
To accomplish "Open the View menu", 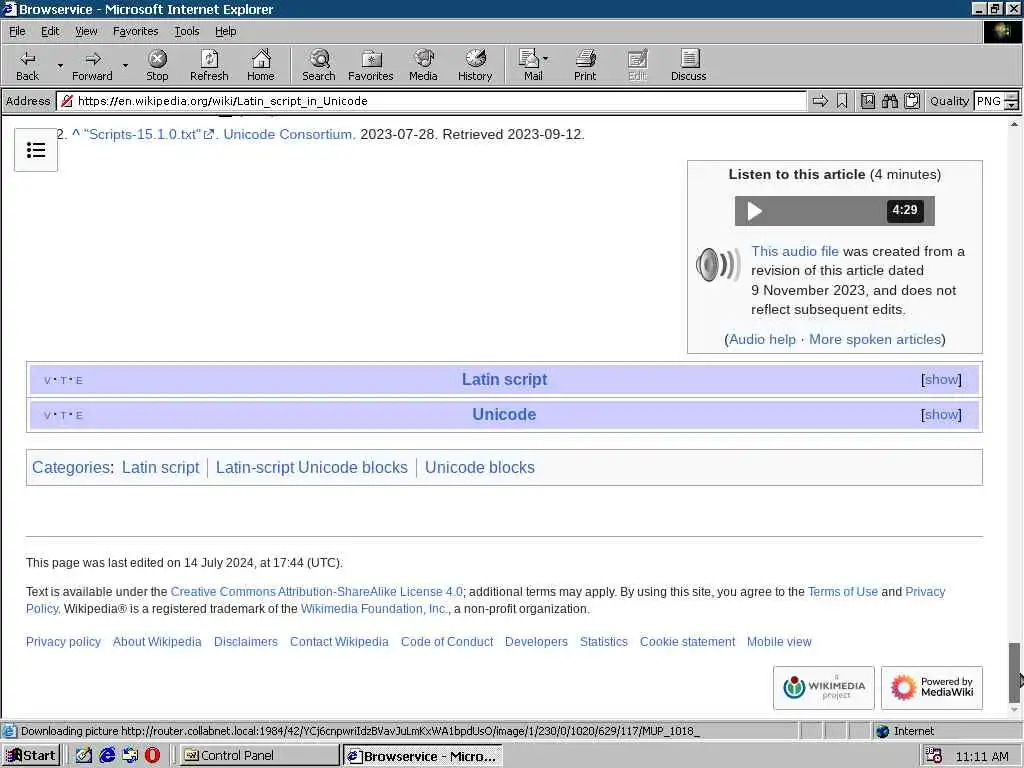I will 86,31.
